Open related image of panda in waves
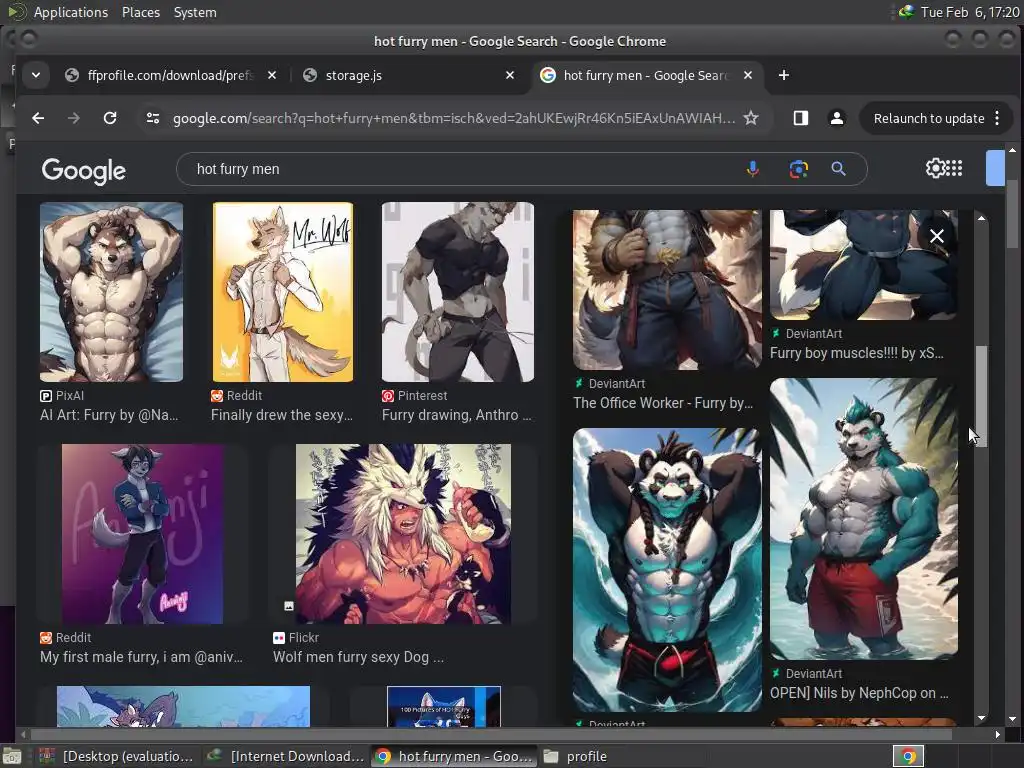 click(x=667, y=570)
